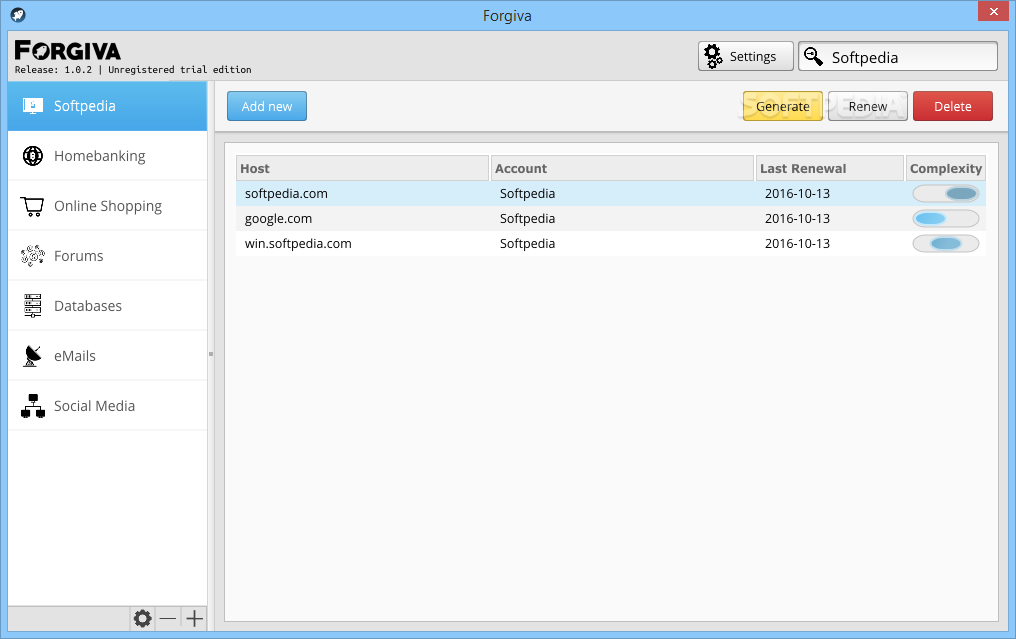Viewport: 1016px width, 639px height.
Task: Select the Homebanking group label
Action: pyautogui.click(x=100, y=156)
